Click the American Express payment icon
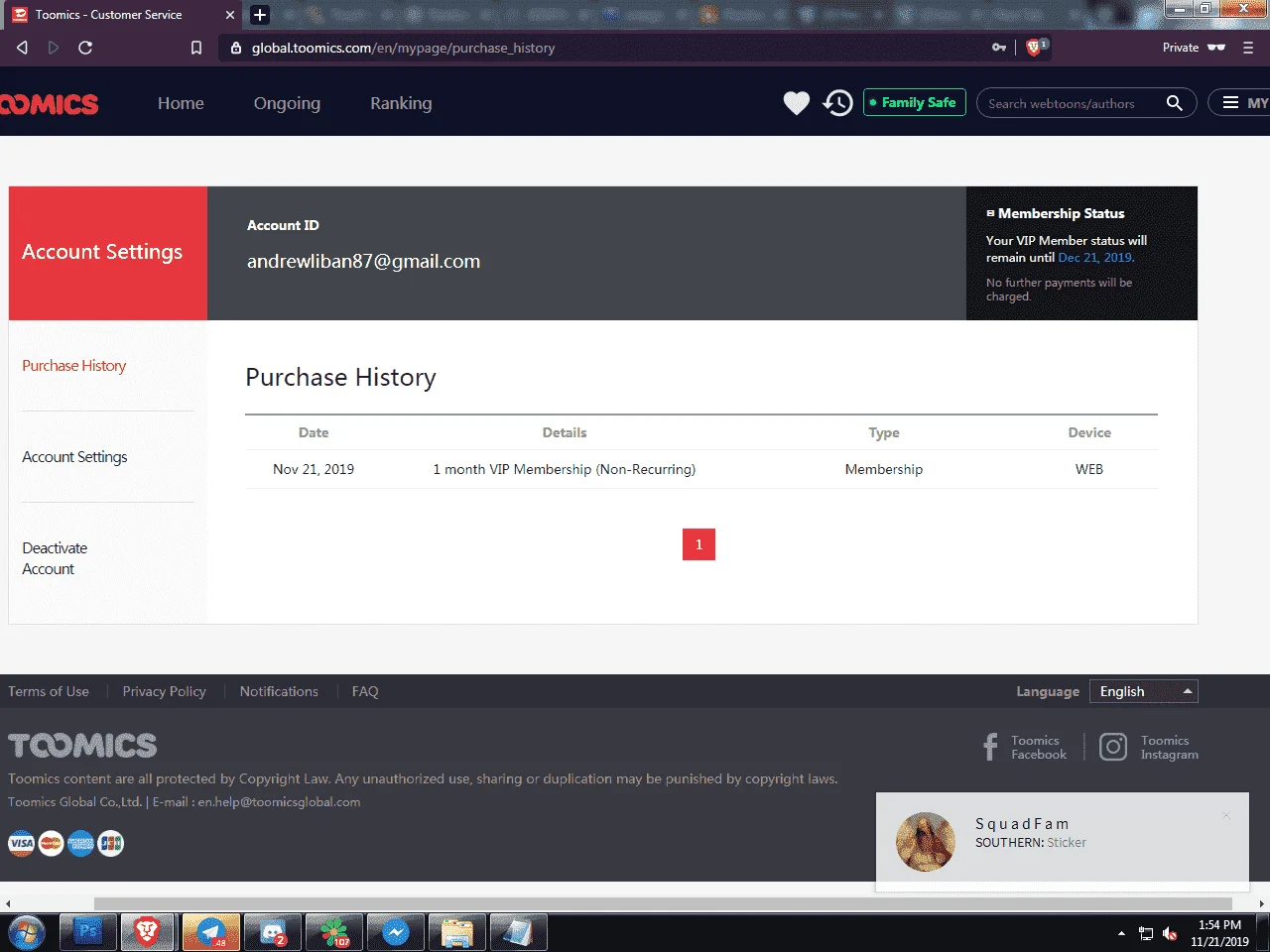The width and height of the screenshot is (1270, 952). click(81, 844)
